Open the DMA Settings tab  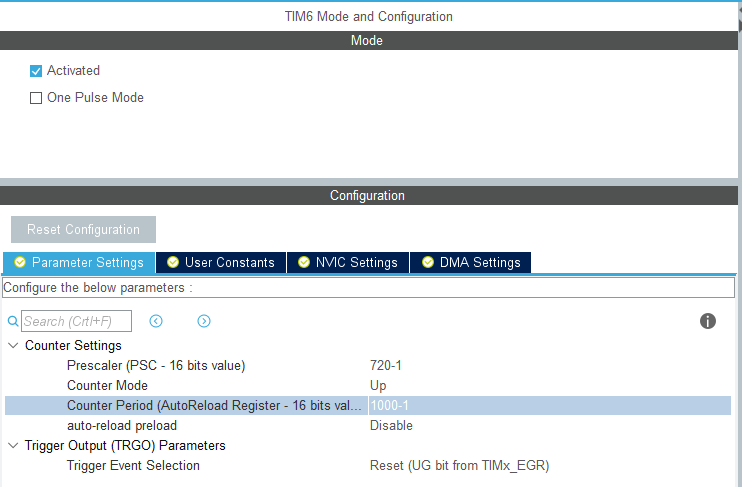click(x=470, y=262)
